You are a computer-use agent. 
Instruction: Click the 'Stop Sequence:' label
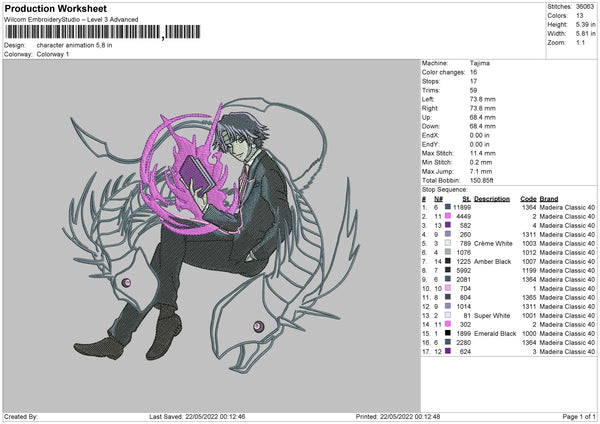[445, 189]
